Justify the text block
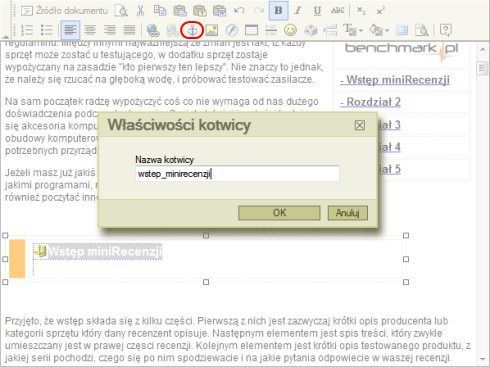 point(129,30)
